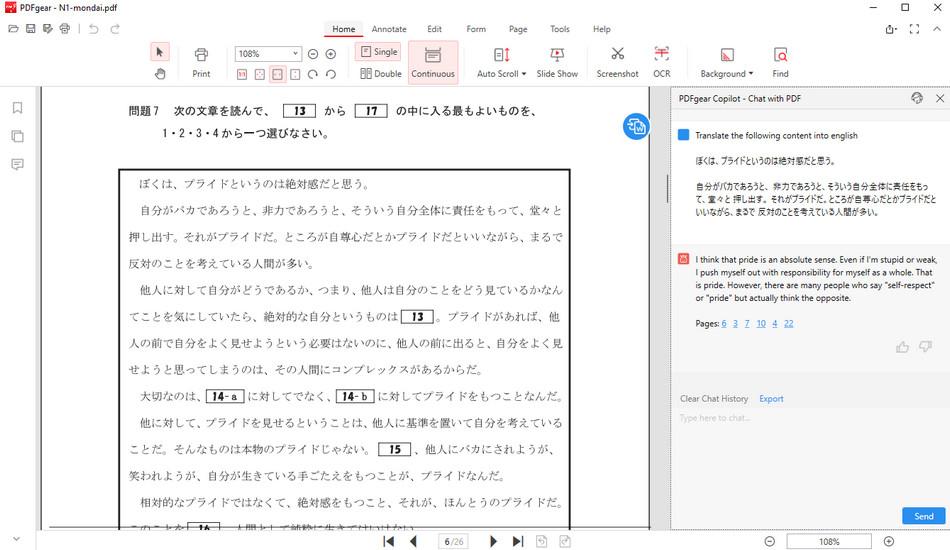Image resolution: width=950 pixels, height=550 pixels.
Task: Open the Annotate tab
Action: 389,29
